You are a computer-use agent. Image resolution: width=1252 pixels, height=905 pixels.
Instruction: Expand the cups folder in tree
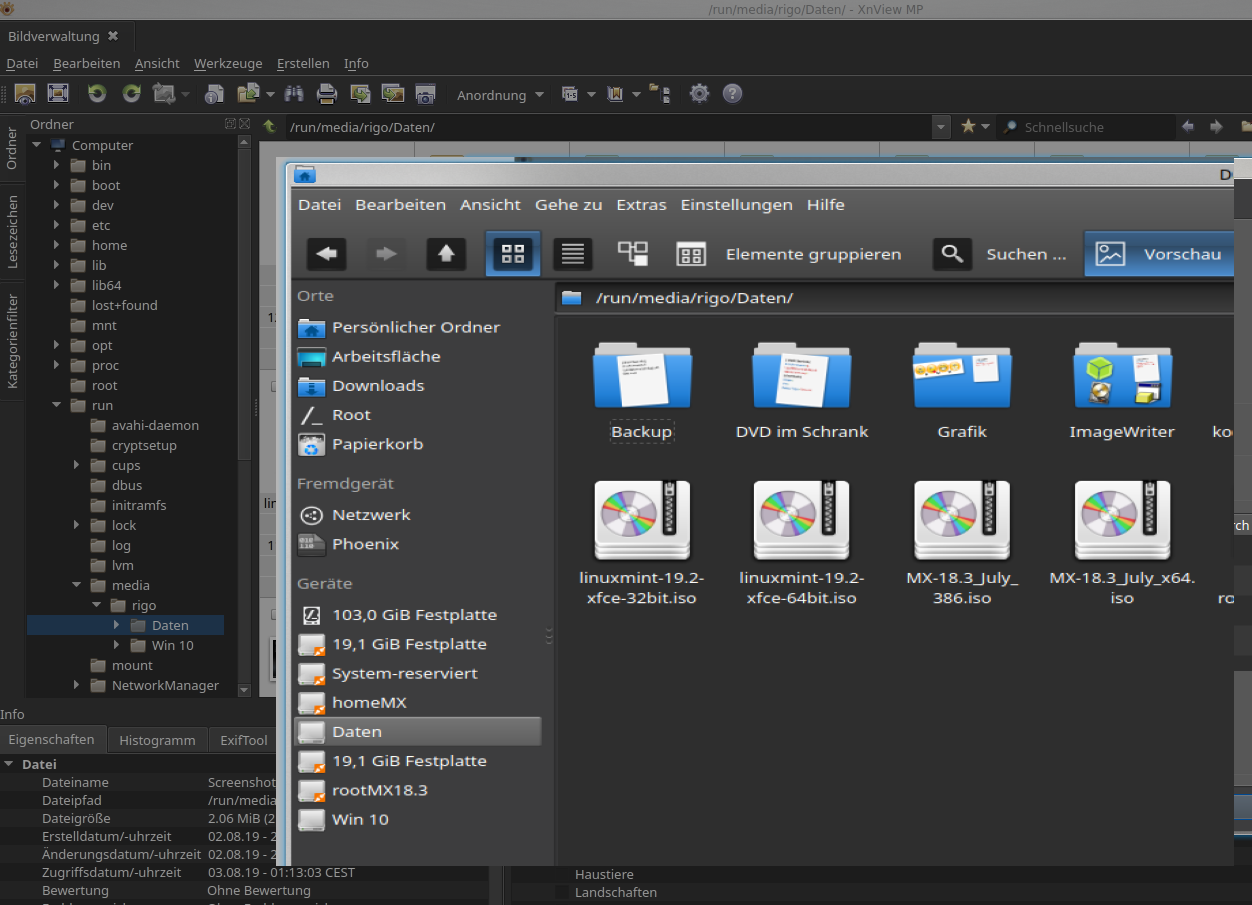pos(77,465)
